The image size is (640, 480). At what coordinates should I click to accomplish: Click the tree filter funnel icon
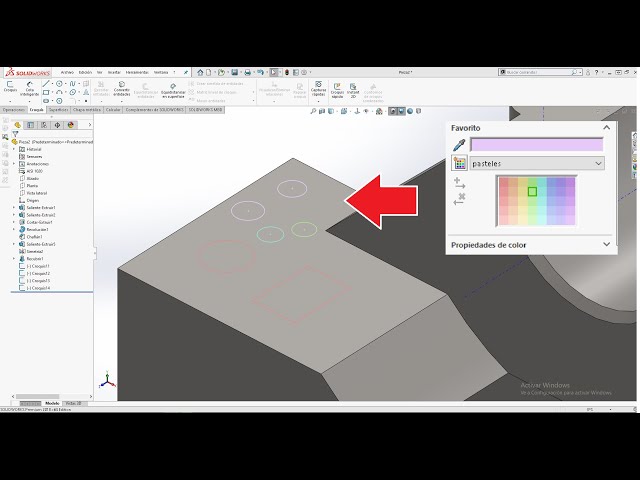click(x=16, y=134)
